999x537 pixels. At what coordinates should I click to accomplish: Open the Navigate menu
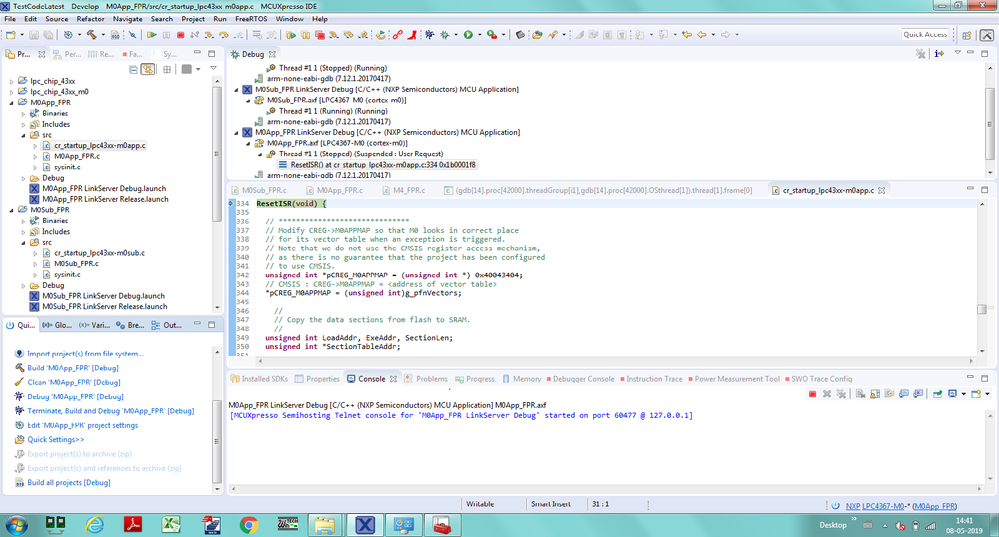pos(127,19)
